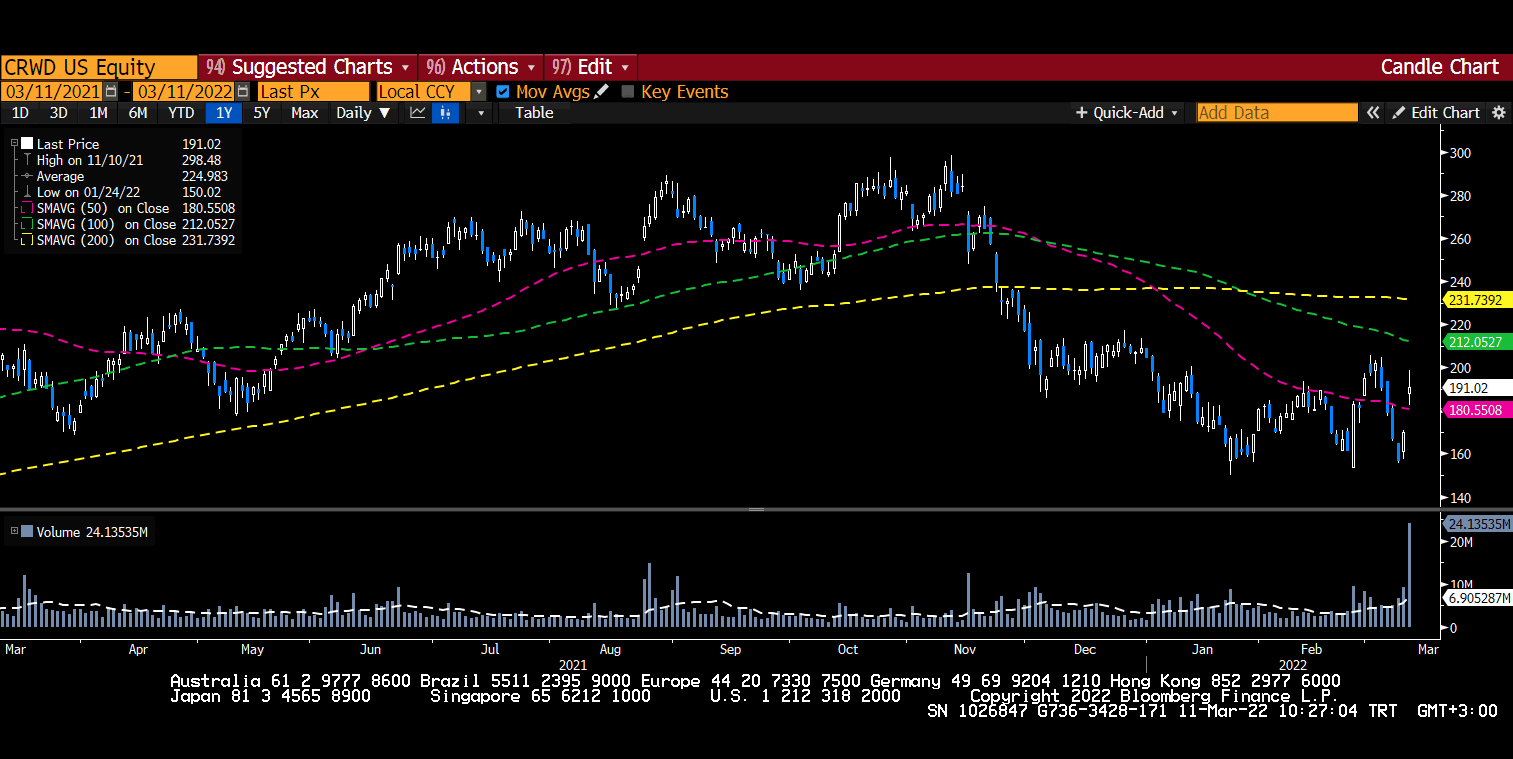Viewport: 1513px width, 759px height.
Task: Open the end date calendar picker
Action: click(x=243, y=91)
